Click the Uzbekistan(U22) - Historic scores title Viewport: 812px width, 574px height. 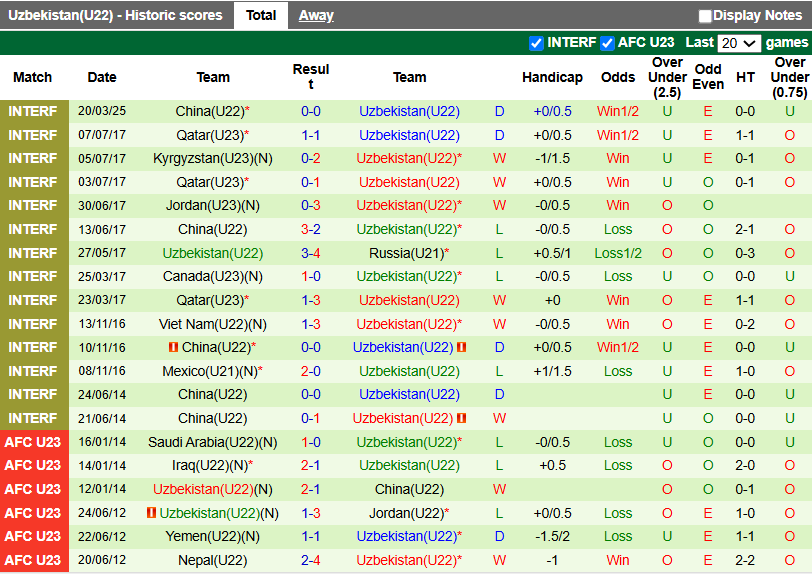[x=115, y=16]
